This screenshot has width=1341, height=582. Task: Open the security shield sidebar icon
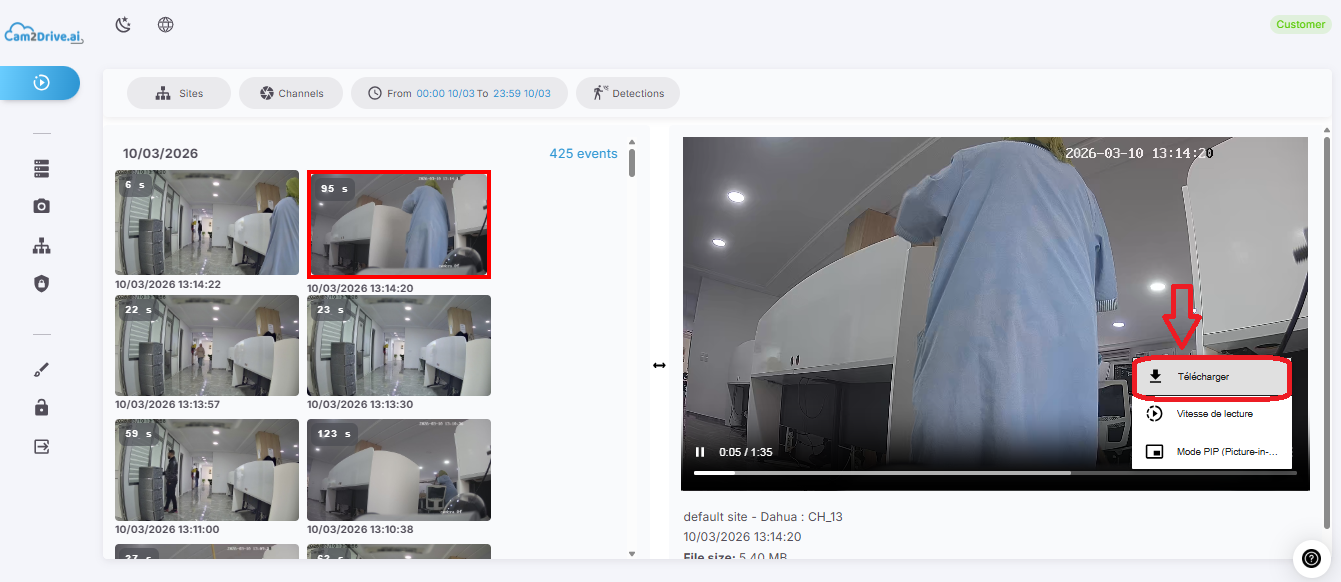pyautogui.click(x=41, y=284)
